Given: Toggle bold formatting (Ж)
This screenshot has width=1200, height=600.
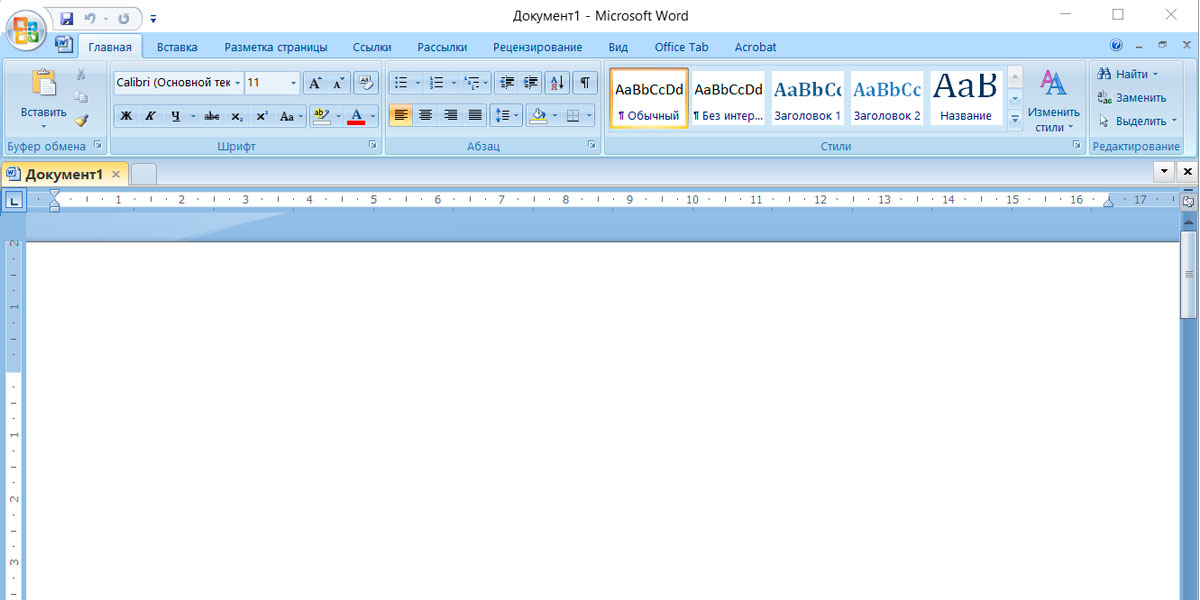Looking at the screenshot, I should click(x=126, y=116).
